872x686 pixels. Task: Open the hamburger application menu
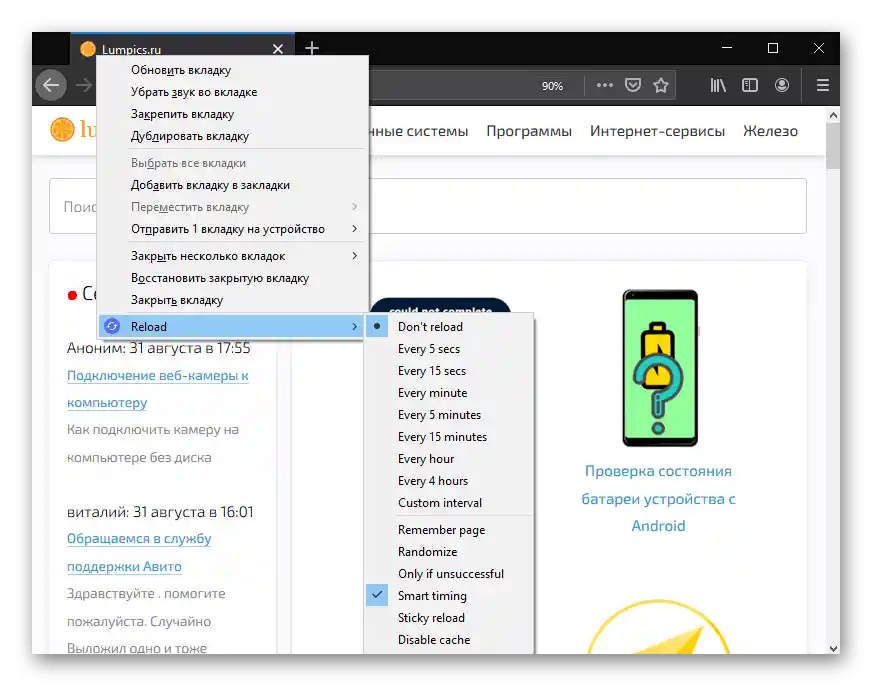point(823,85)
